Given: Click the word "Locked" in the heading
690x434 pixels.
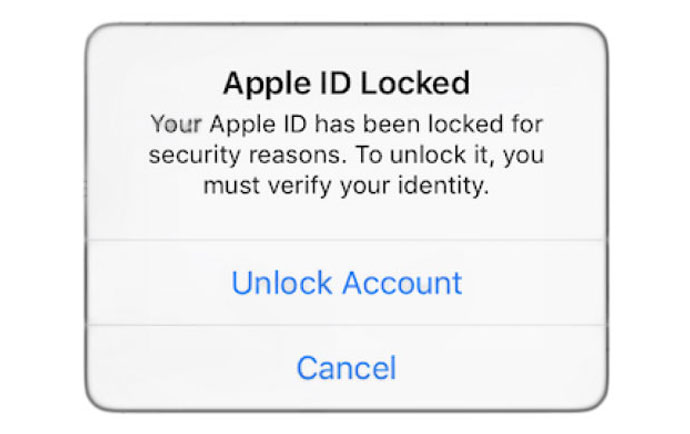Looking at the screenshot, I should 415,82.
